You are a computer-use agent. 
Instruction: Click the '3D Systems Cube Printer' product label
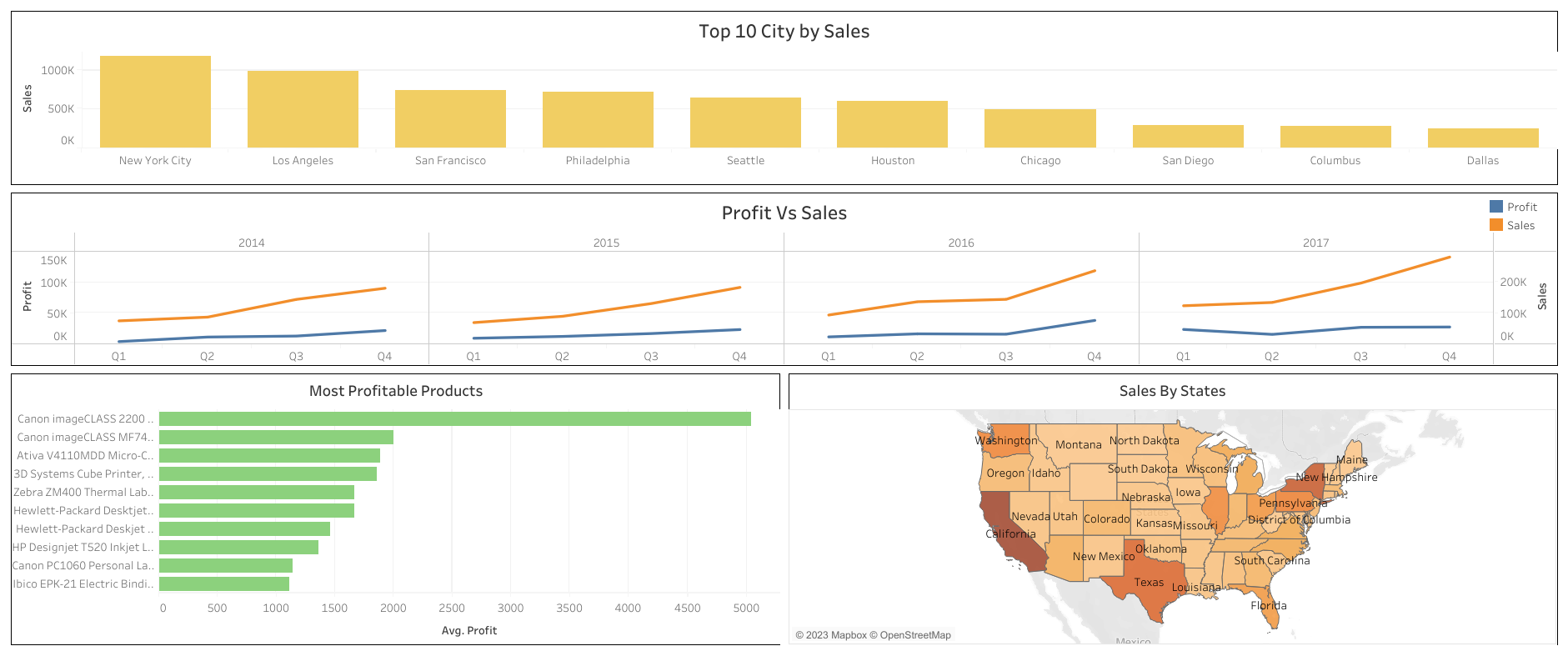(83, 474)
